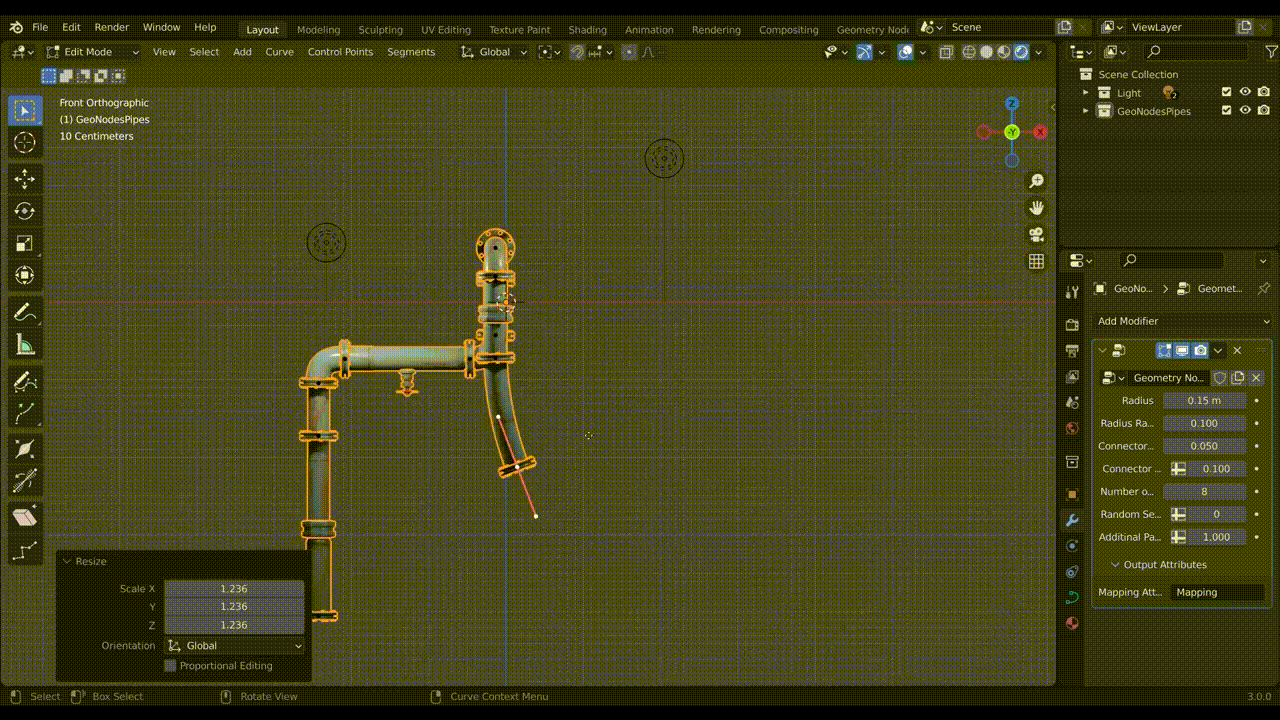Screen dimensions: 1280x720
Task: Open the Control Points menu
Action: pyautogui.click(x=340, y=52)
